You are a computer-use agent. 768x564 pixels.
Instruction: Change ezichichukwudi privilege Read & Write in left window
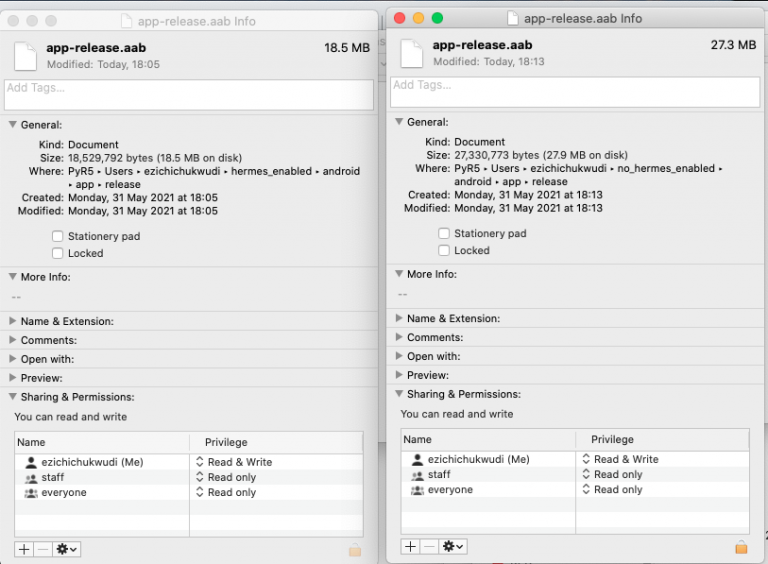(x=234, y=462)
